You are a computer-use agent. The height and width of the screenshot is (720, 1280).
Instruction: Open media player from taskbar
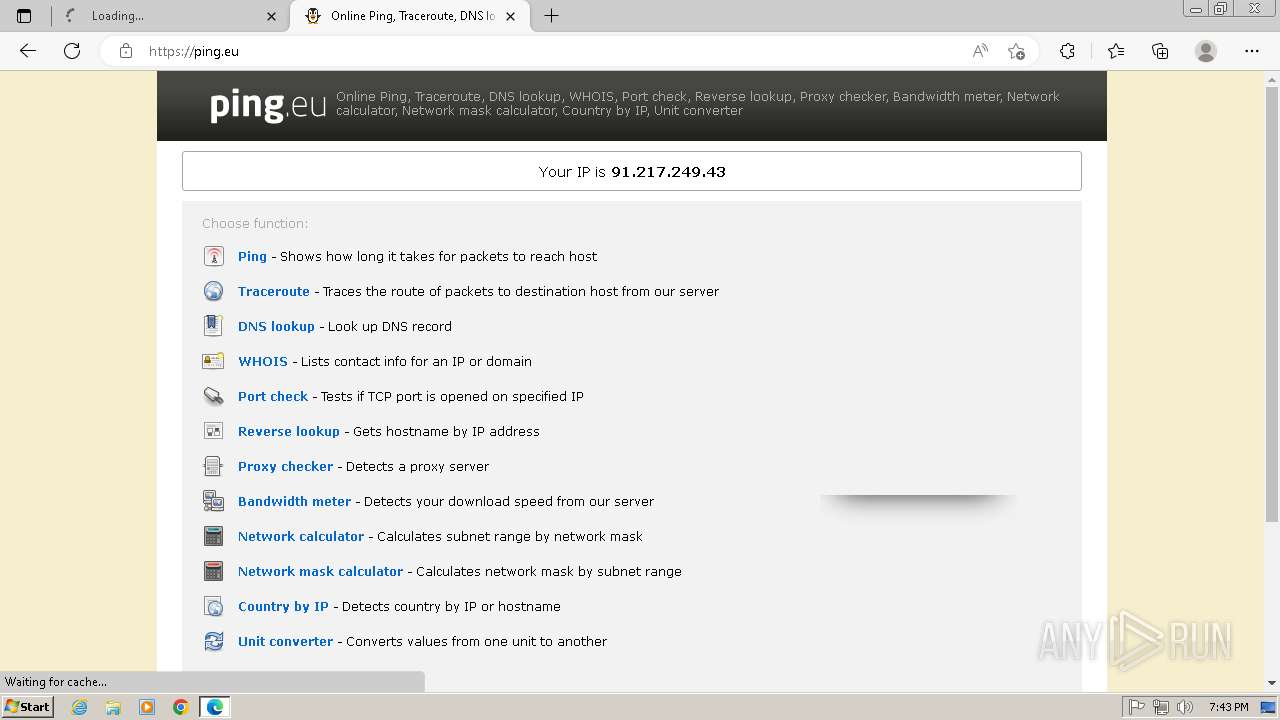click(x=147, y=707)
